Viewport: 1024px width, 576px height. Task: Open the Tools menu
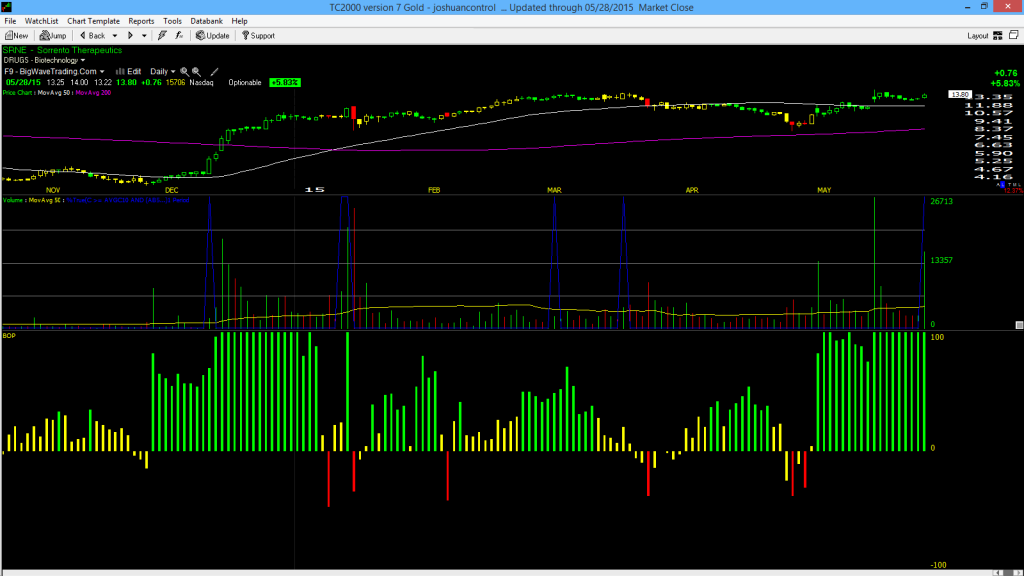tap(172, 21)
